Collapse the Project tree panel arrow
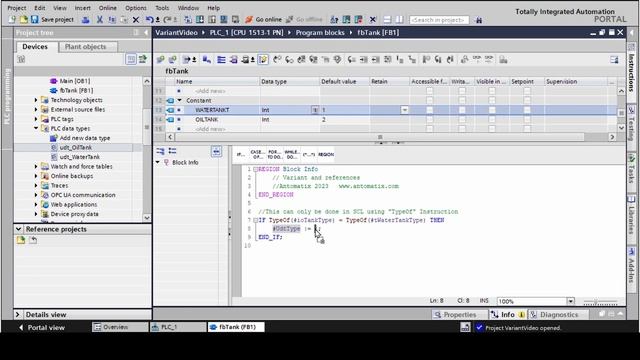The height and width of the screenshot is (360, 640). pos(146,33)
